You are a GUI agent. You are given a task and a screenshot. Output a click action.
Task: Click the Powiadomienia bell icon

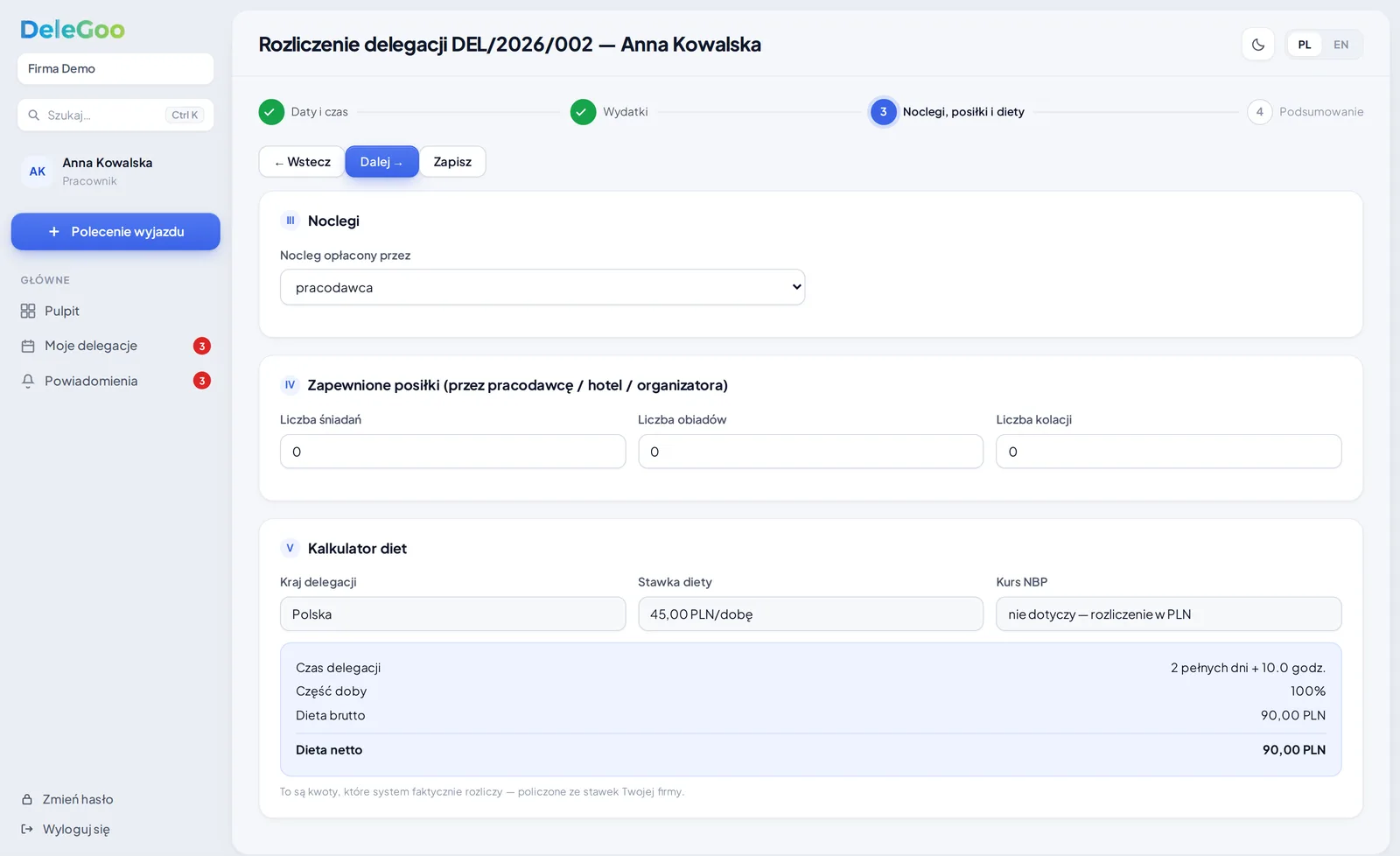pyautogui.click(x=28, y=381)
